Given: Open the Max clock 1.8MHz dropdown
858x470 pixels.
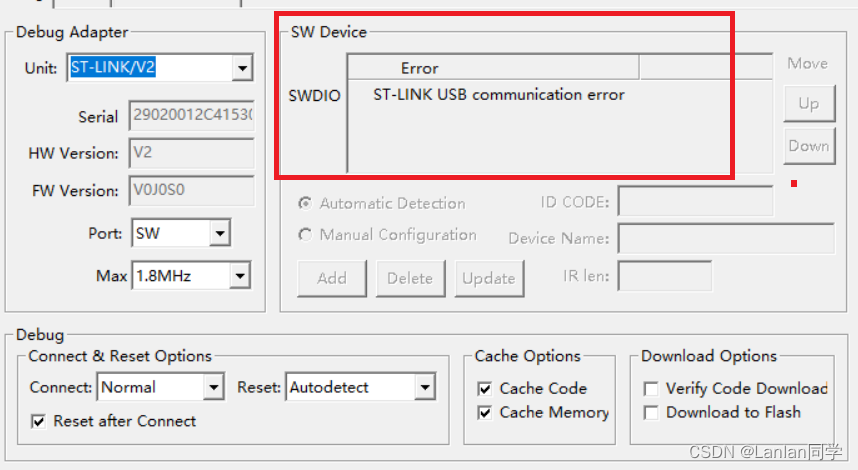Looking at the screenshot, I should pyautogui.click(x=240, y=275).
